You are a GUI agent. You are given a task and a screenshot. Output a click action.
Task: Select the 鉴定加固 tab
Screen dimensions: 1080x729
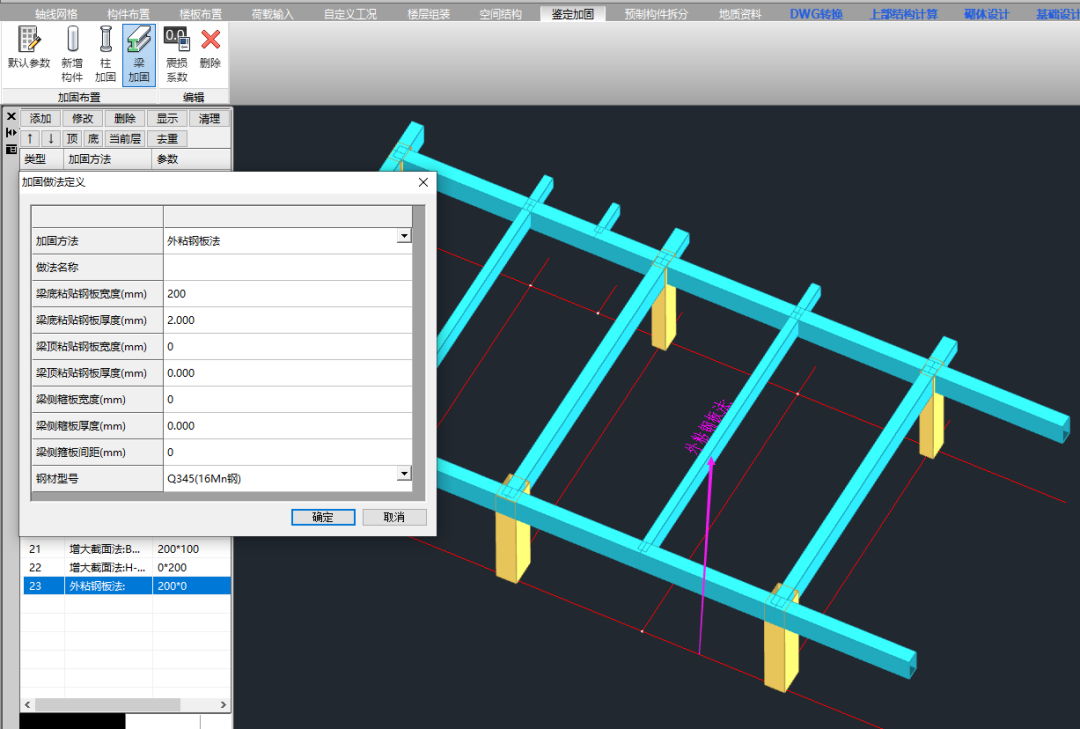(x=572, y=14)
